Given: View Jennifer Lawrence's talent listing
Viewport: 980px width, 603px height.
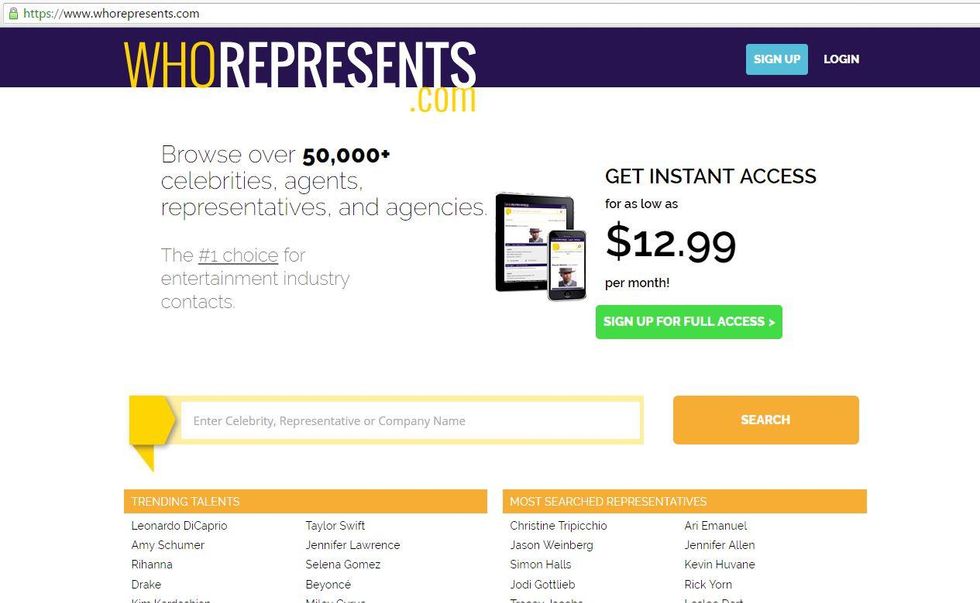Looking at the screenshot, I should click(x=352, y=545).
